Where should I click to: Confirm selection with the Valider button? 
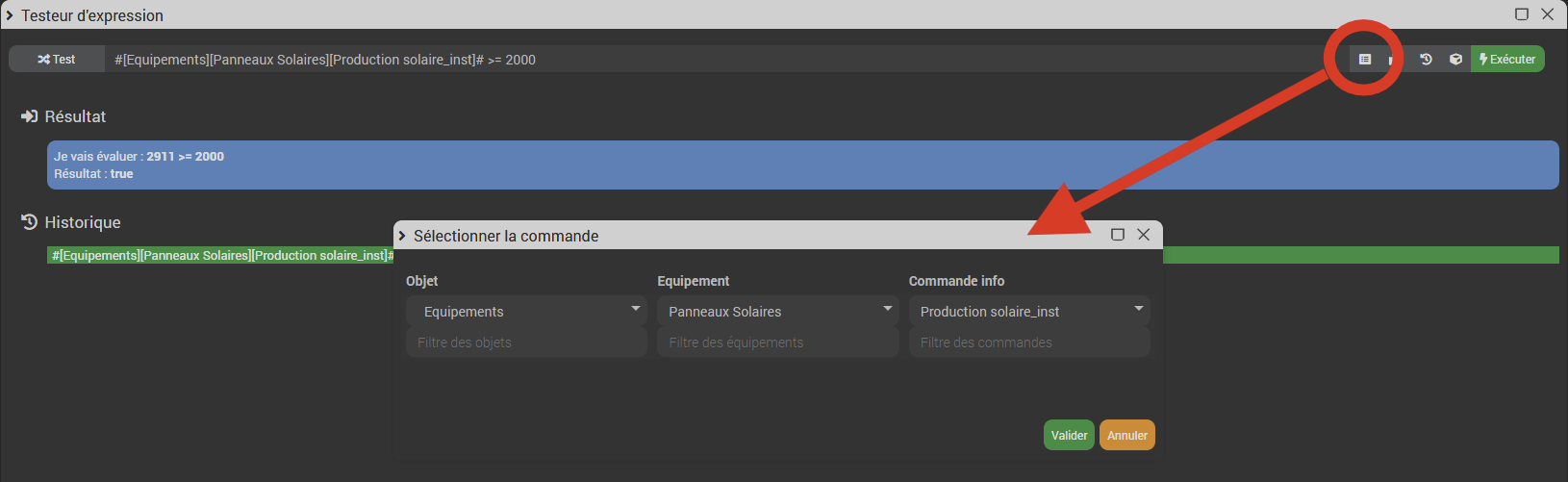click(x=1069, y=435)
